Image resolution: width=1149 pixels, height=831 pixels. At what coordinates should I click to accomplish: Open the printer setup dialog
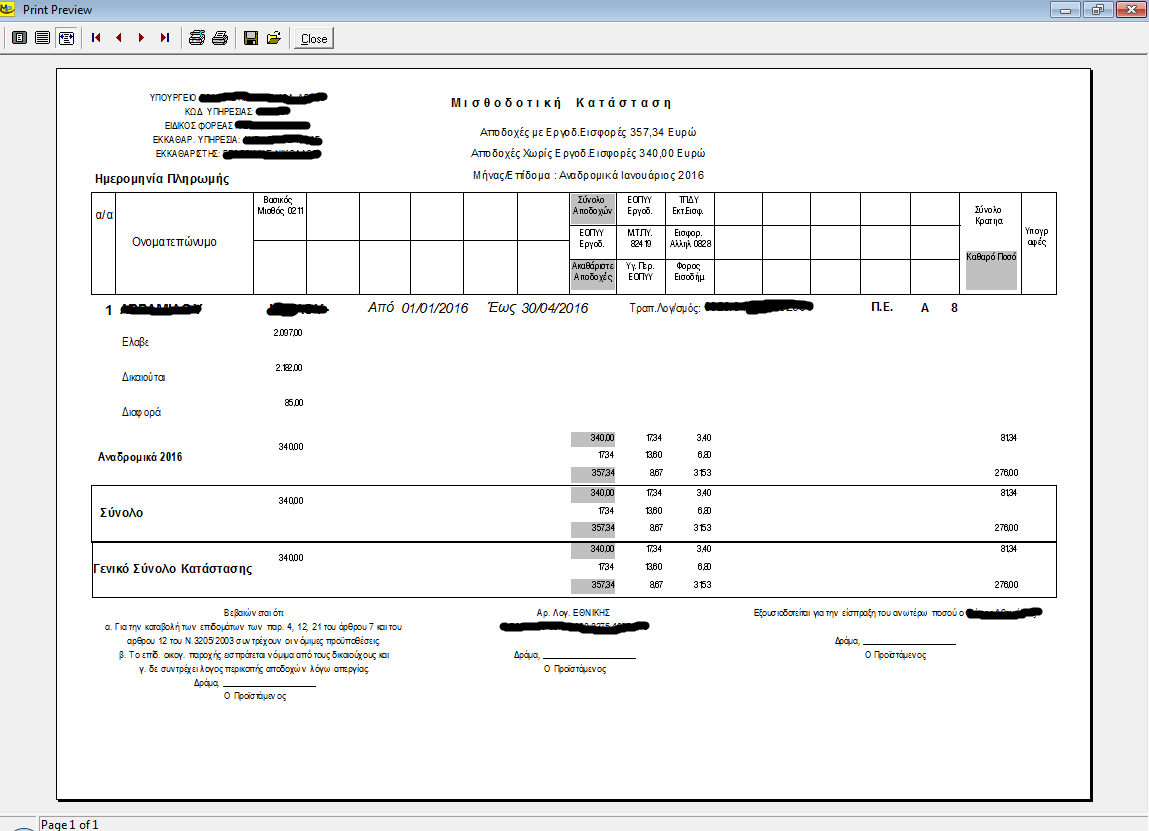(197, 38)
